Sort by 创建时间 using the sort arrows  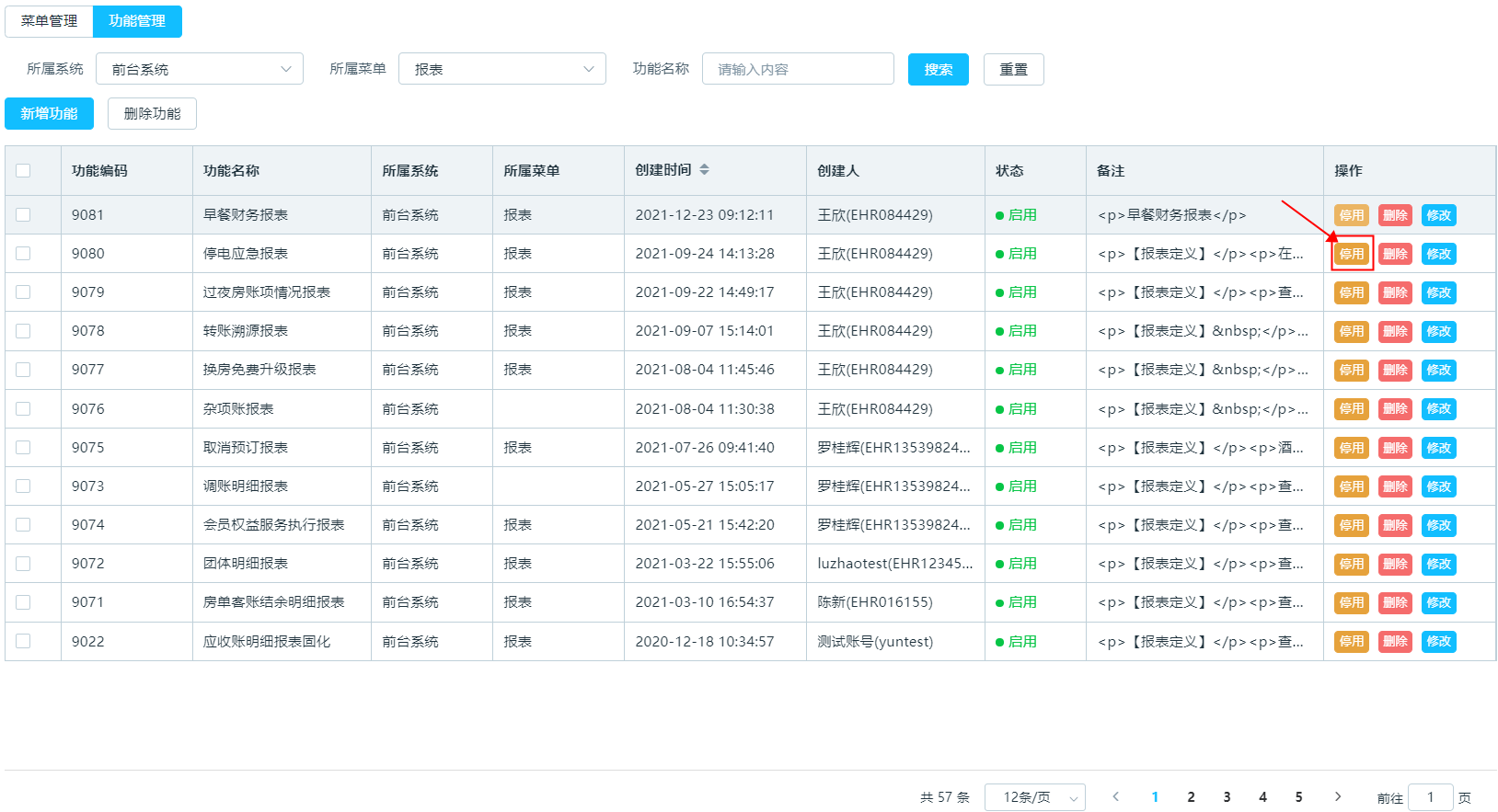[704, 170]
